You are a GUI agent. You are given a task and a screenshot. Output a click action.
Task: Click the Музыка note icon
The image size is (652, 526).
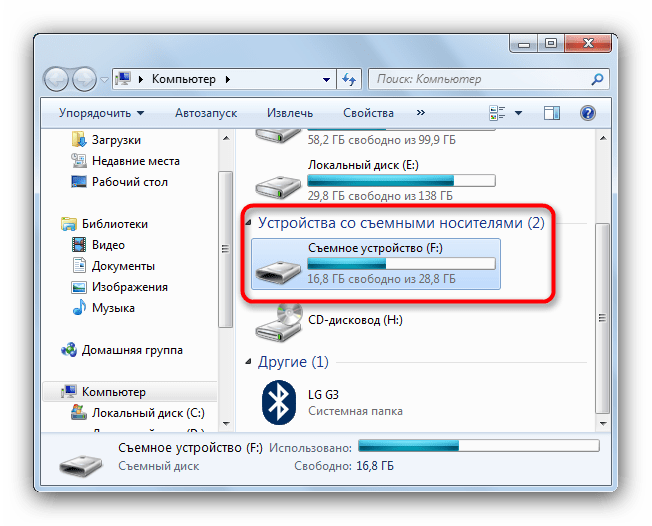point(79,307)
